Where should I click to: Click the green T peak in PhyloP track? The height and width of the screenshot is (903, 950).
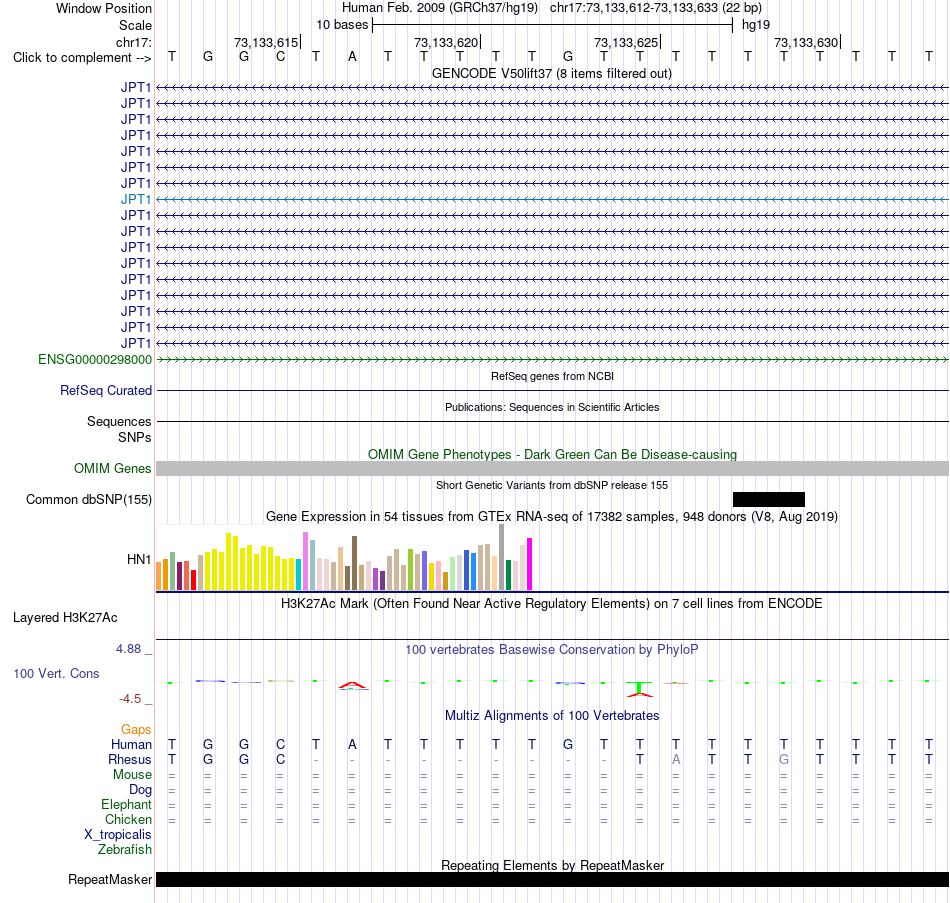click(x=639, y=689)
